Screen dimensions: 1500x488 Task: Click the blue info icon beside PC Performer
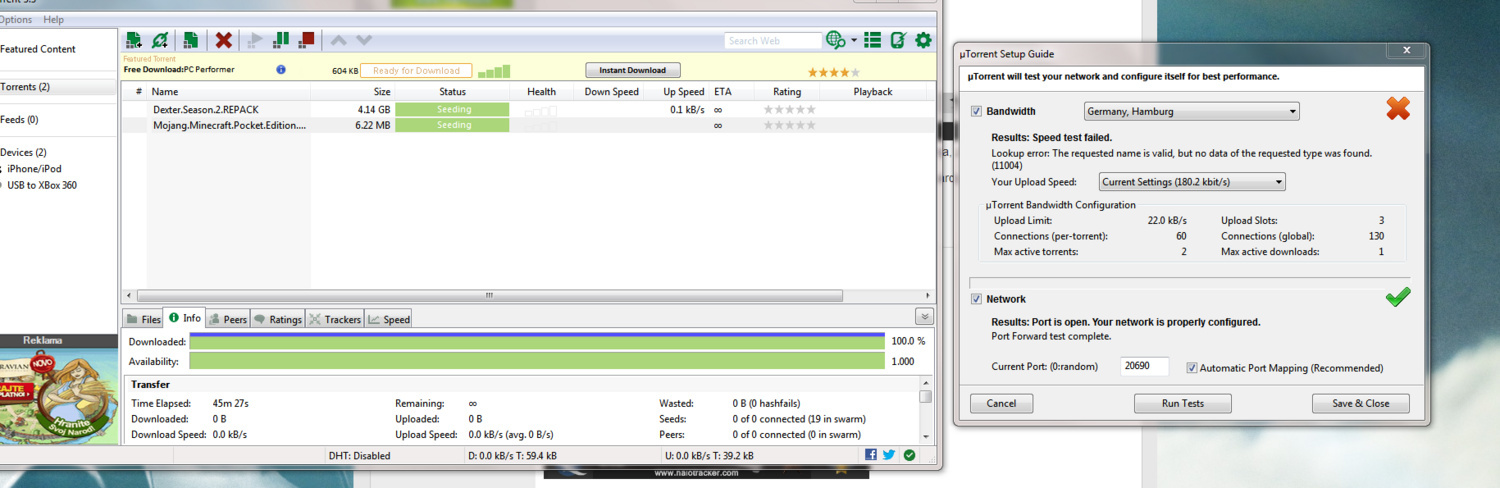click(x=281, y=70)
